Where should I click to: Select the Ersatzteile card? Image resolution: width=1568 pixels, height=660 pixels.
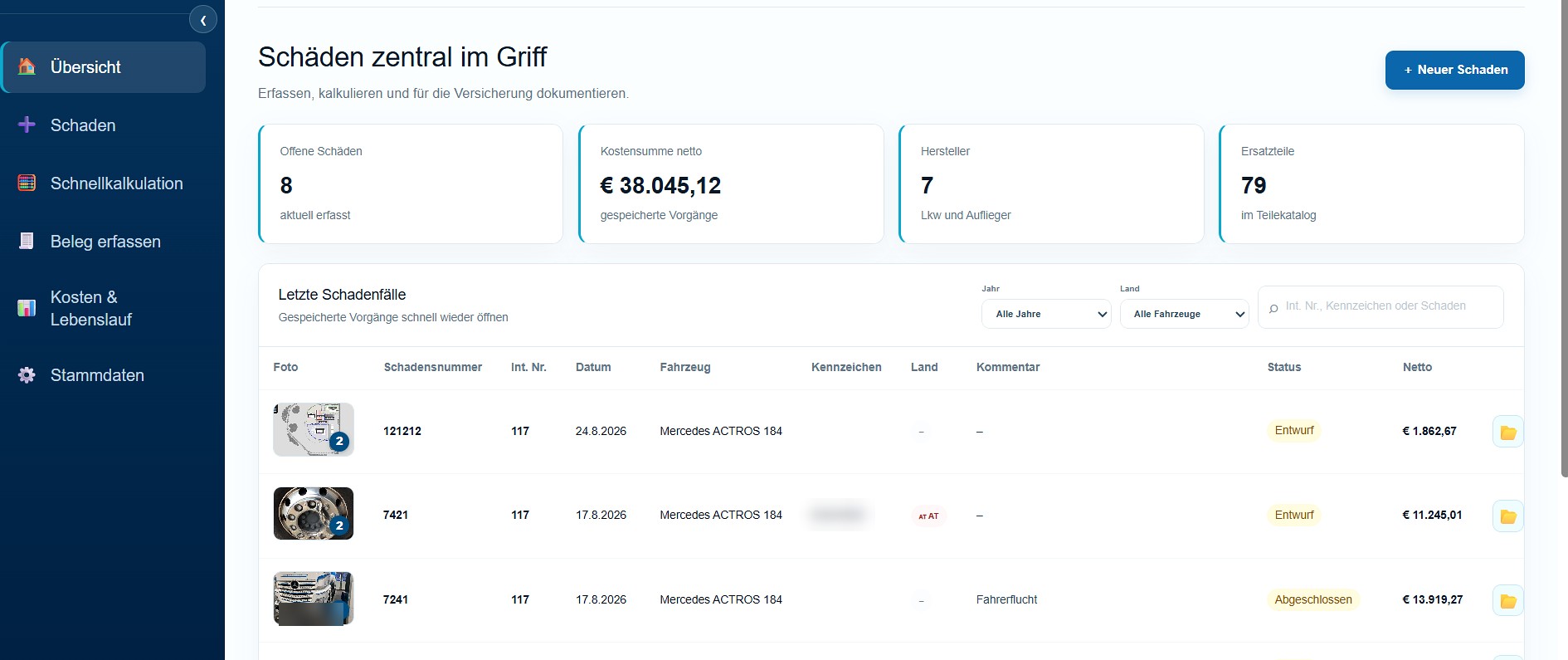pyautogui.click(x=1371, y=183)
